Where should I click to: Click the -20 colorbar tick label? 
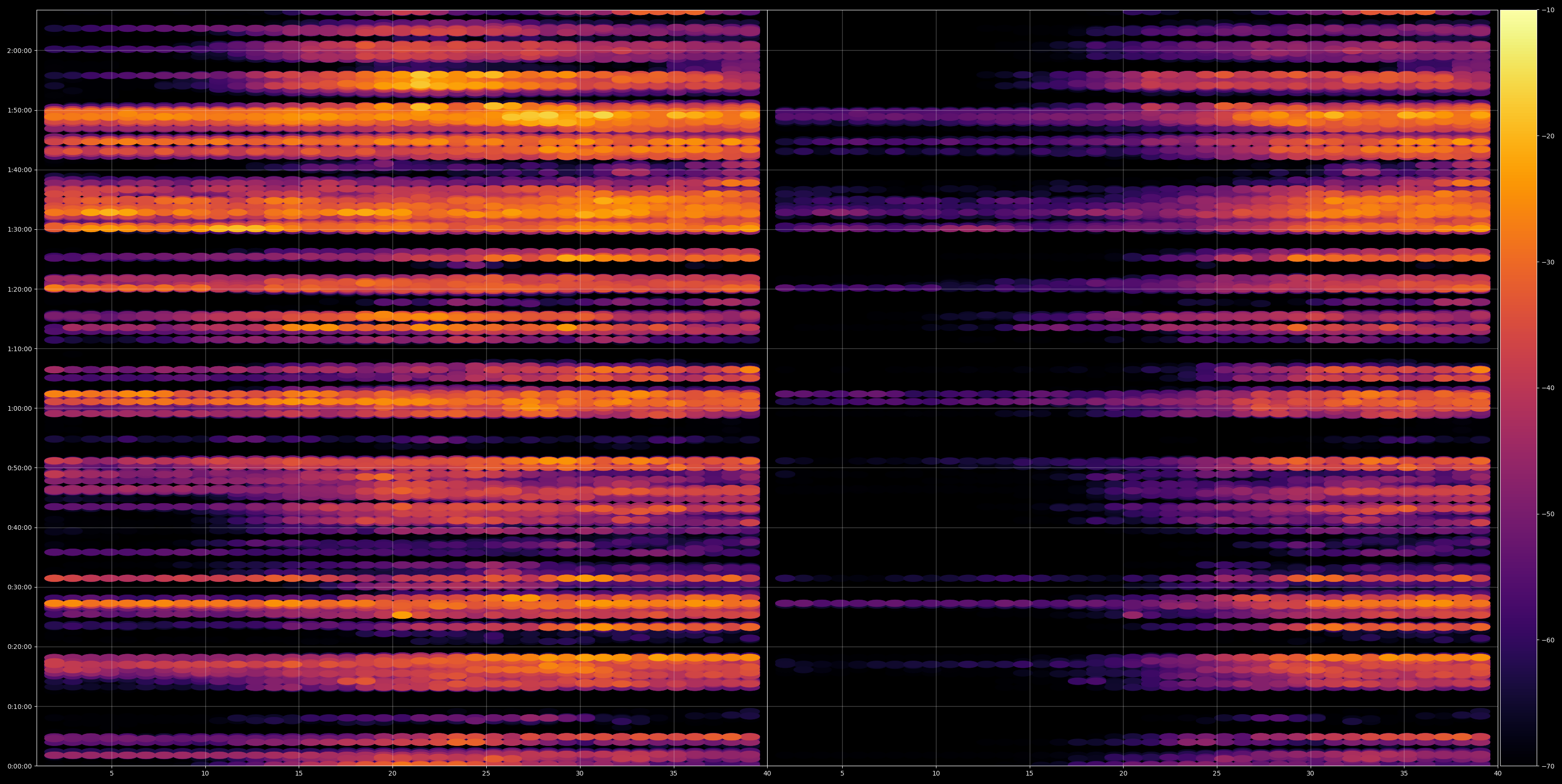tap(1547, 136)
